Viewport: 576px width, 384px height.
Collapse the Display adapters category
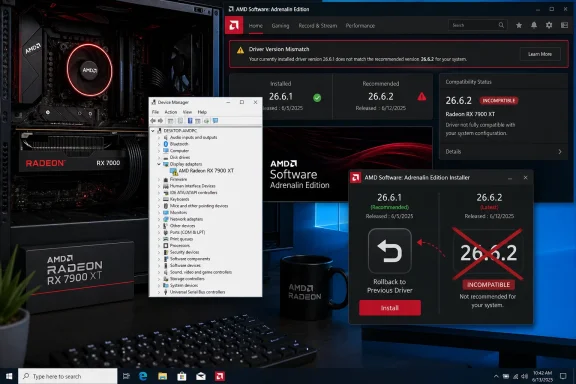point(159,164)
